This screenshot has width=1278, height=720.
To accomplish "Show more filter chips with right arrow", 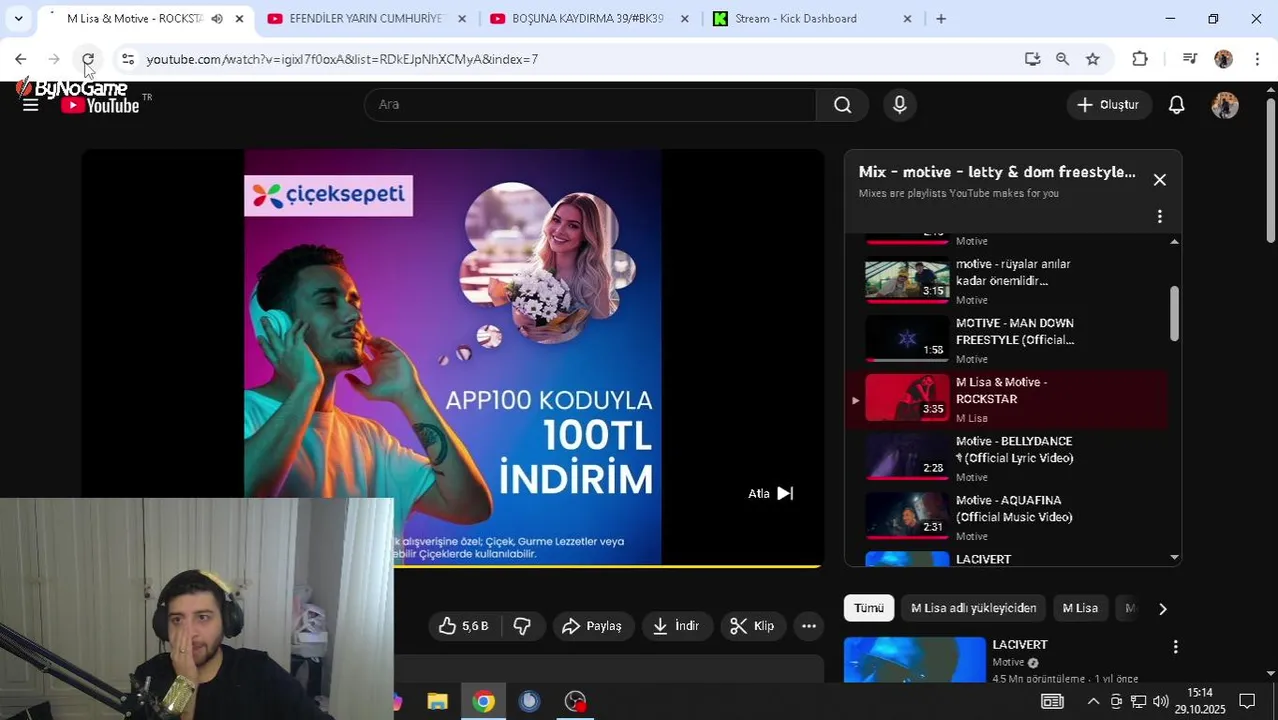I will tap(1162, 608).
